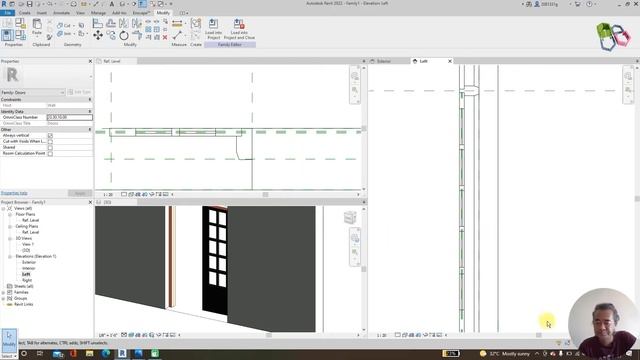Click the Copy tool next to Move
This screenshot has width=640, height=360.
(111, 36)
